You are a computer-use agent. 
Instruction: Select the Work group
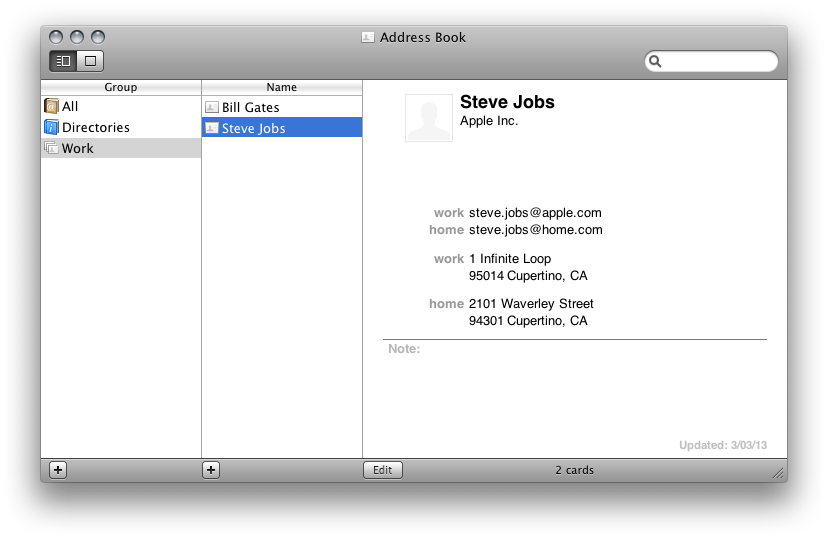click(x=121, y=148)
